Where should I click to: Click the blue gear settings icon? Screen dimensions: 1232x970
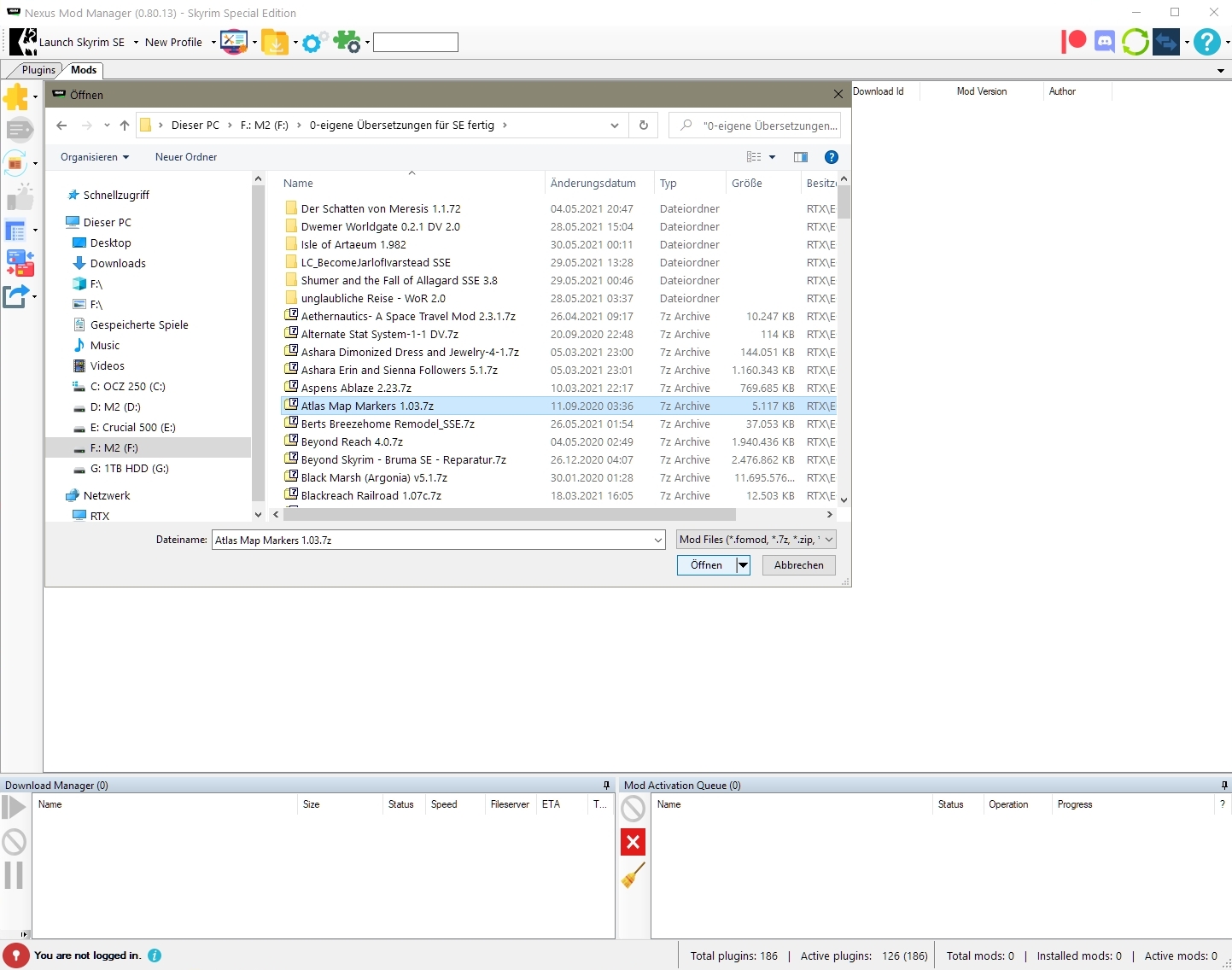tap(313, 42)
